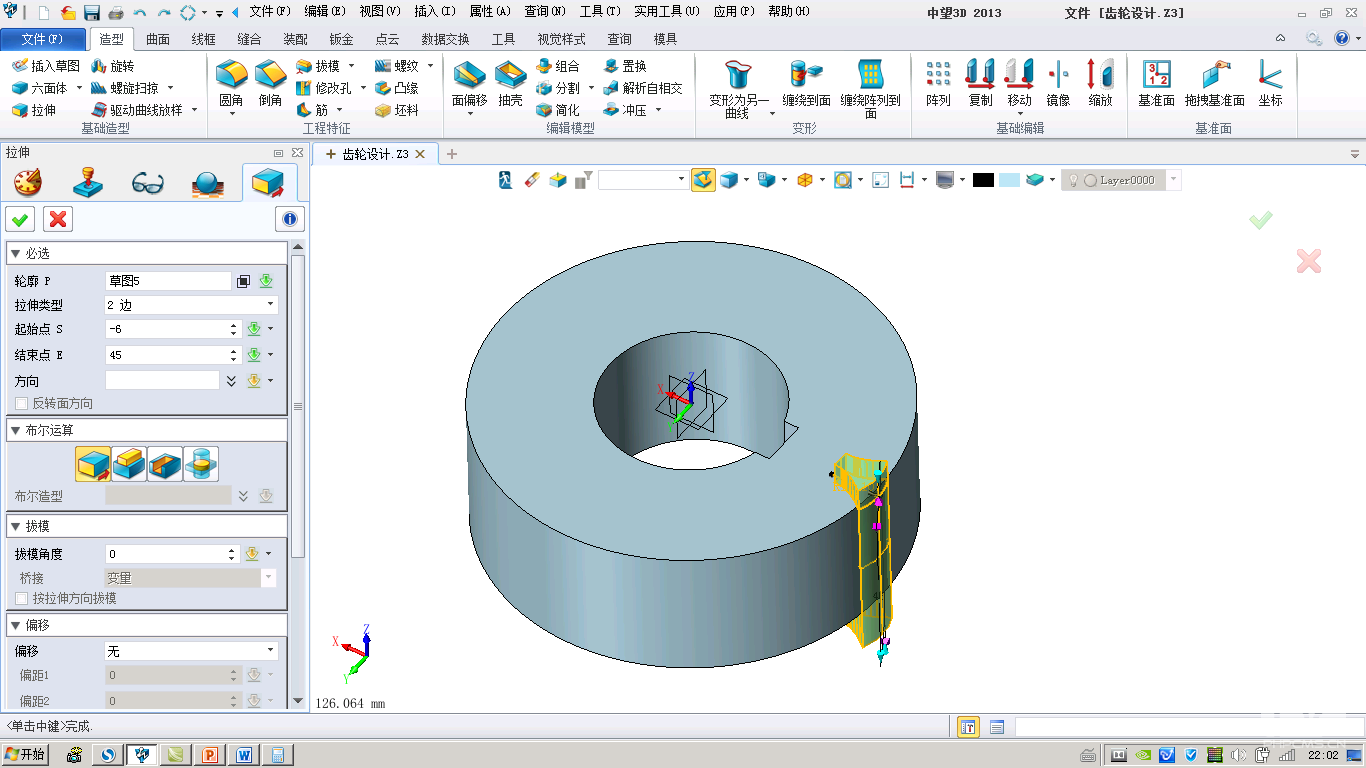Click the 面偏移 face offset icon
The image size is (1366, 768).
tap(469, 76)
